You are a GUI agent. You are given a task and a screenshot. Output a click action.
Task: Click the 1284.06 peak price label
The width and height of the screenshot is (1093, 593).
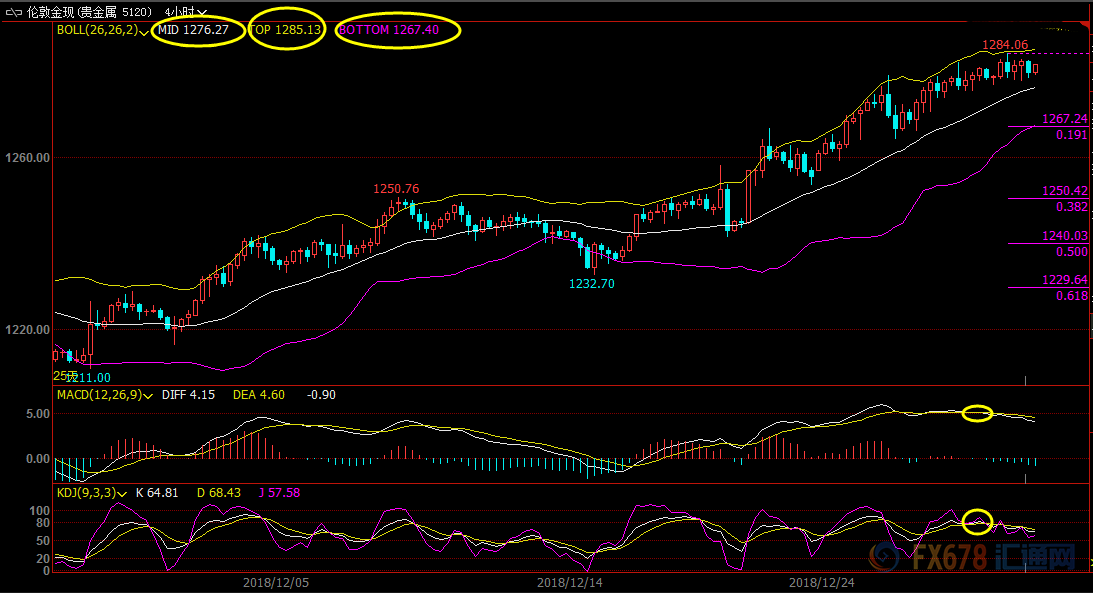click(1005, 45)
